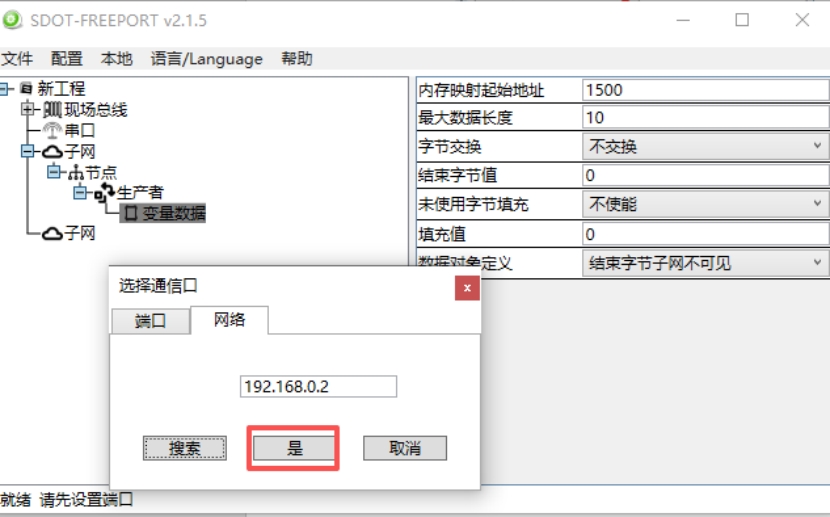Click the 内存映射起始地址 value field 1500
The image size is (830, 517).
point(706,90)
